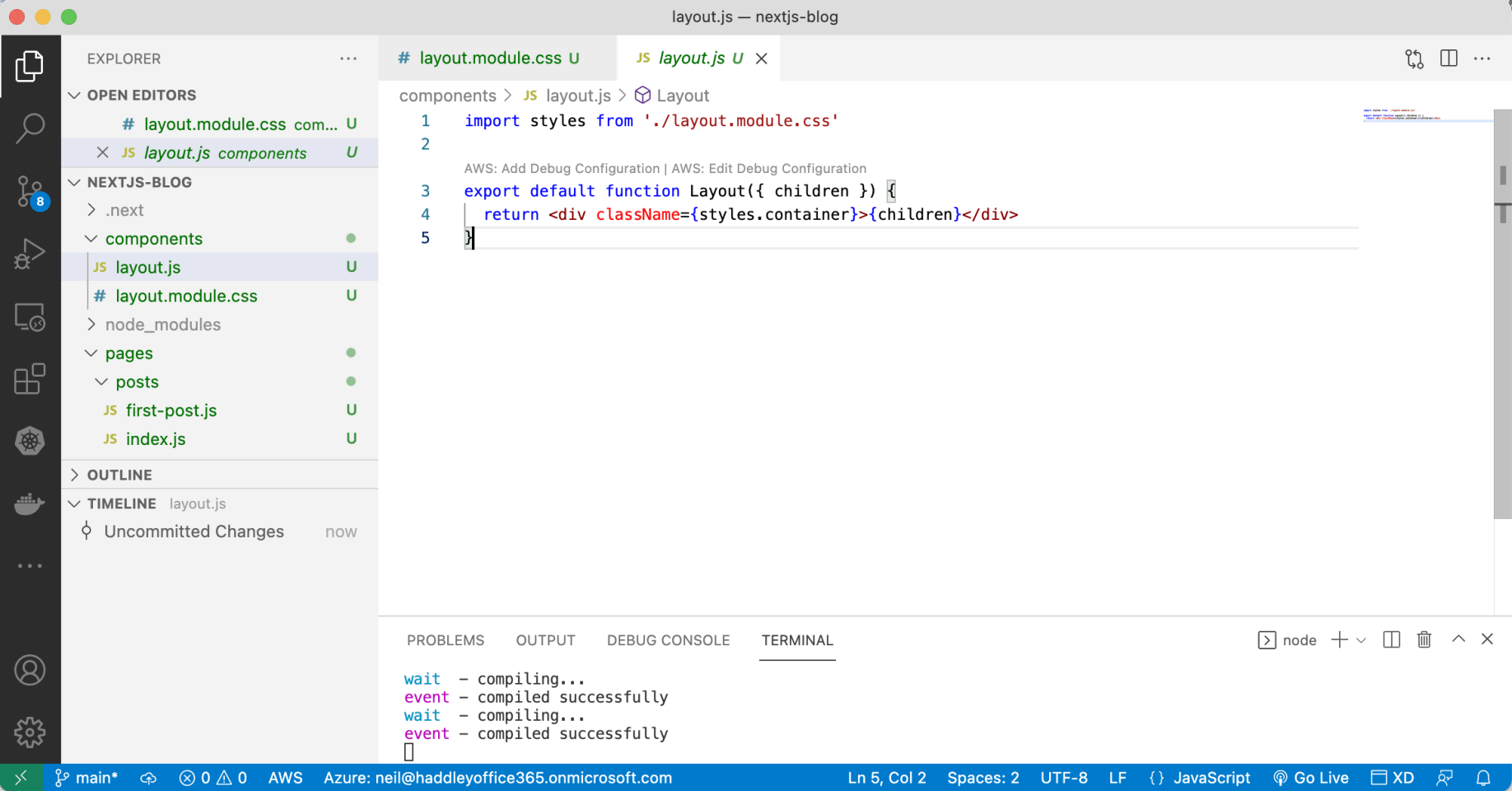Click the Go Live status bar button
This screenshot has height=791, width=1512.
[x=1311, y=778]
